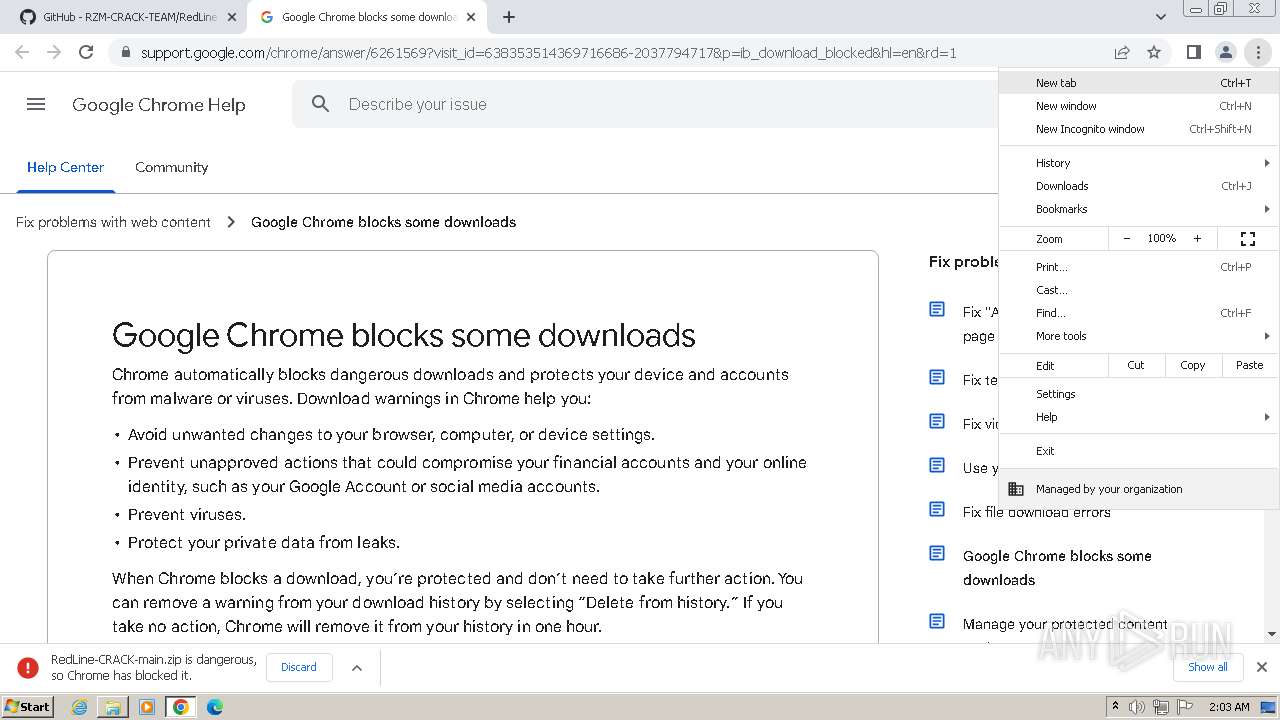Increase zoom with the plus button
This screenshot has width=1280, height=720.
[x=1197, y=239]
